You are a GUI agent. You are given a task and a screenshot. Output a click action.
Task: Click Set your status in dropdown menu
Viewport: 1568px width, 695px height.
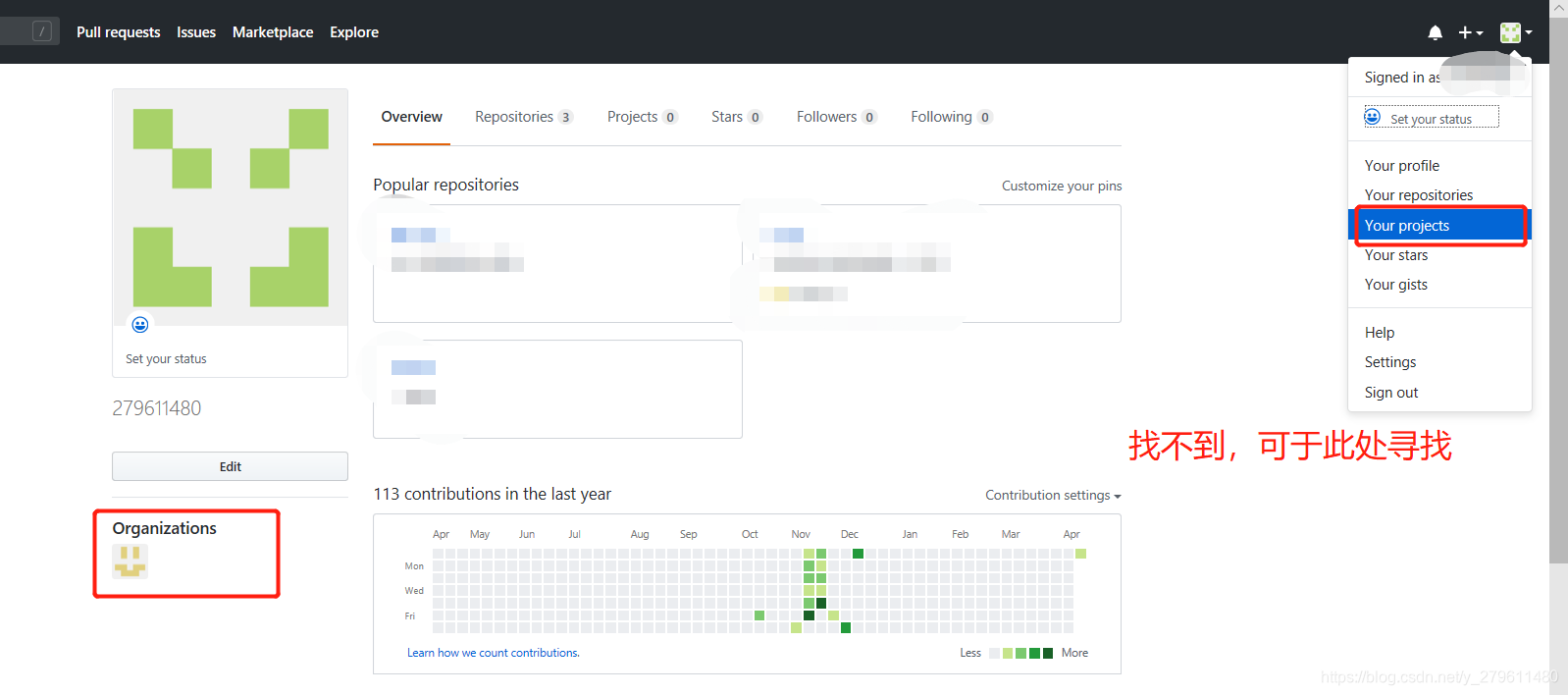[1431, 119]
